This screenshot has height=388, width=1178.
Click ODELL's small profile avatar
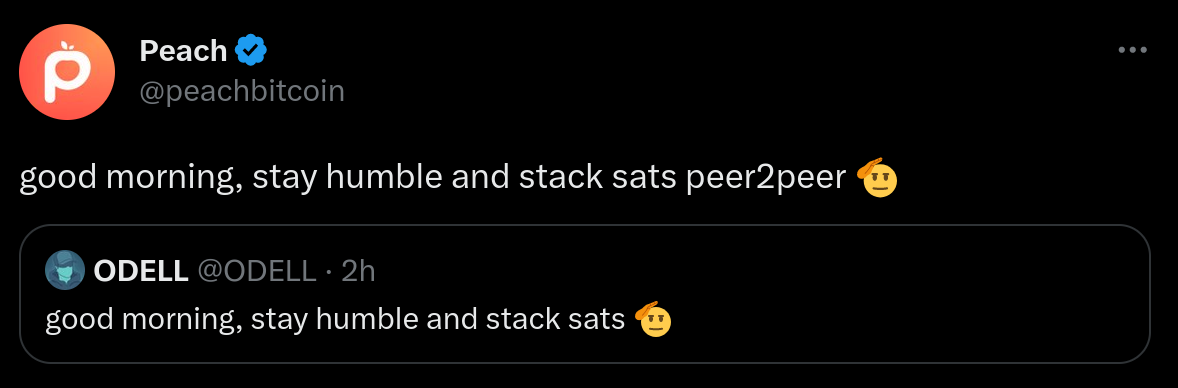[65, 270]
